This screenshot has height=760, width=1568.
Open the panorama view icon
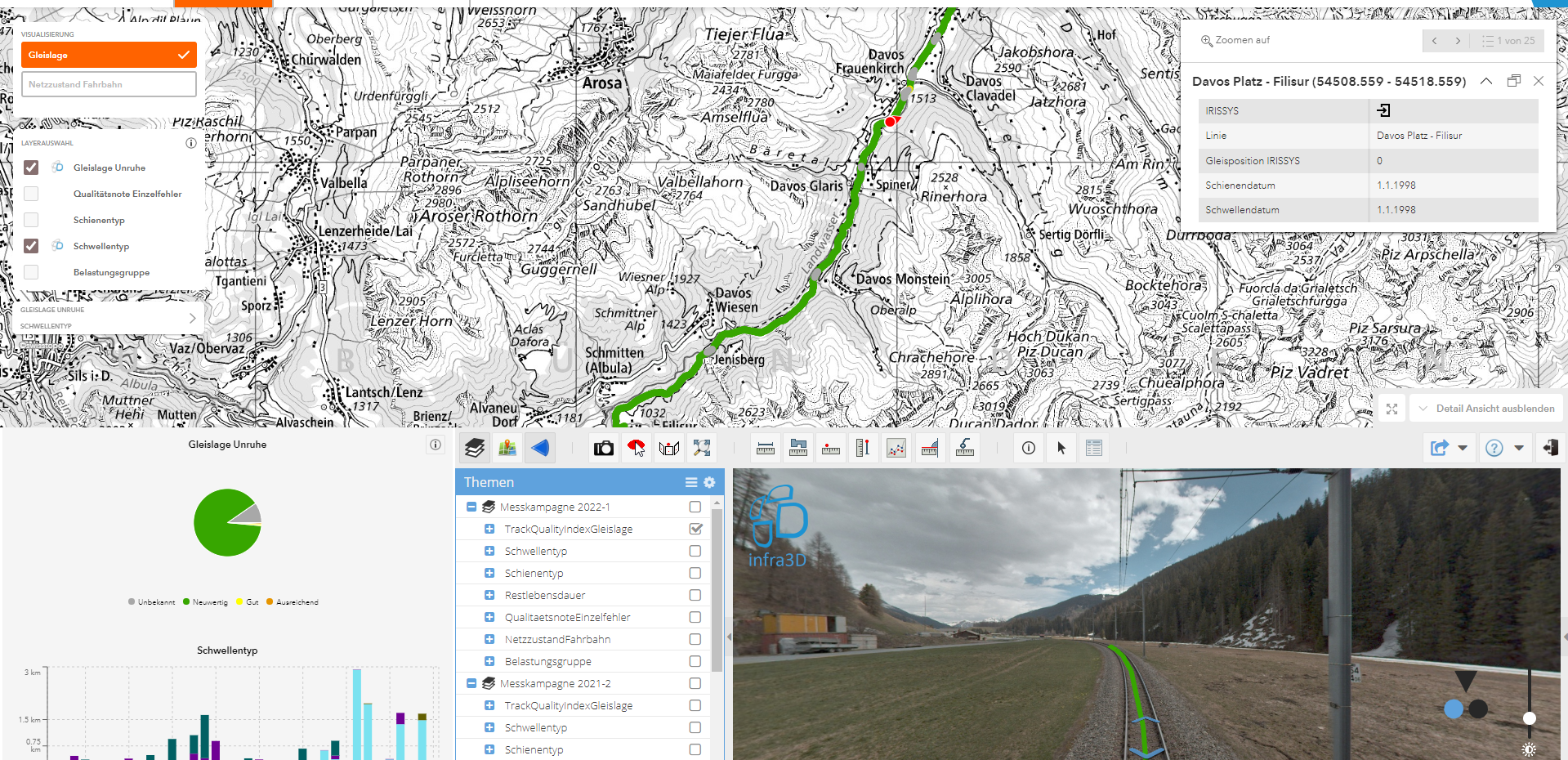tap(668, 448)
